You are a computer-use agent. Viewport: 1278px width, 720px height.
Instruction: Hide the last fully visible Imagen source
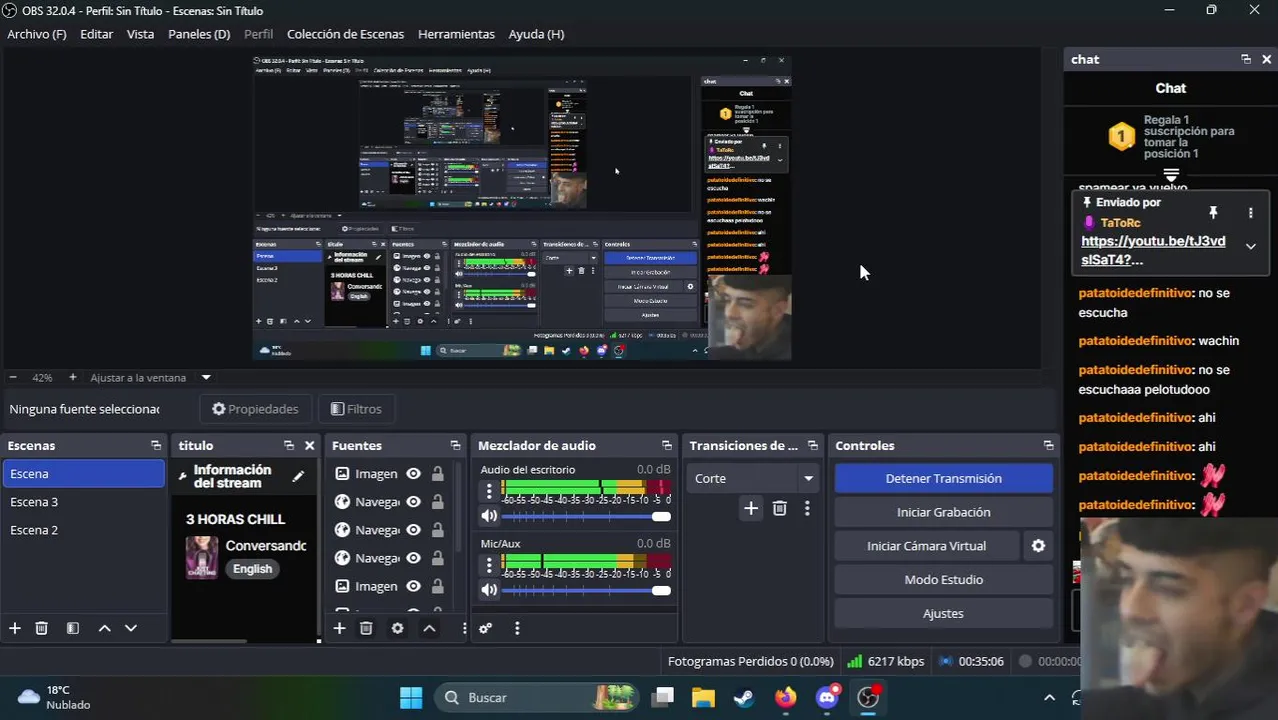tap(413, 586)
